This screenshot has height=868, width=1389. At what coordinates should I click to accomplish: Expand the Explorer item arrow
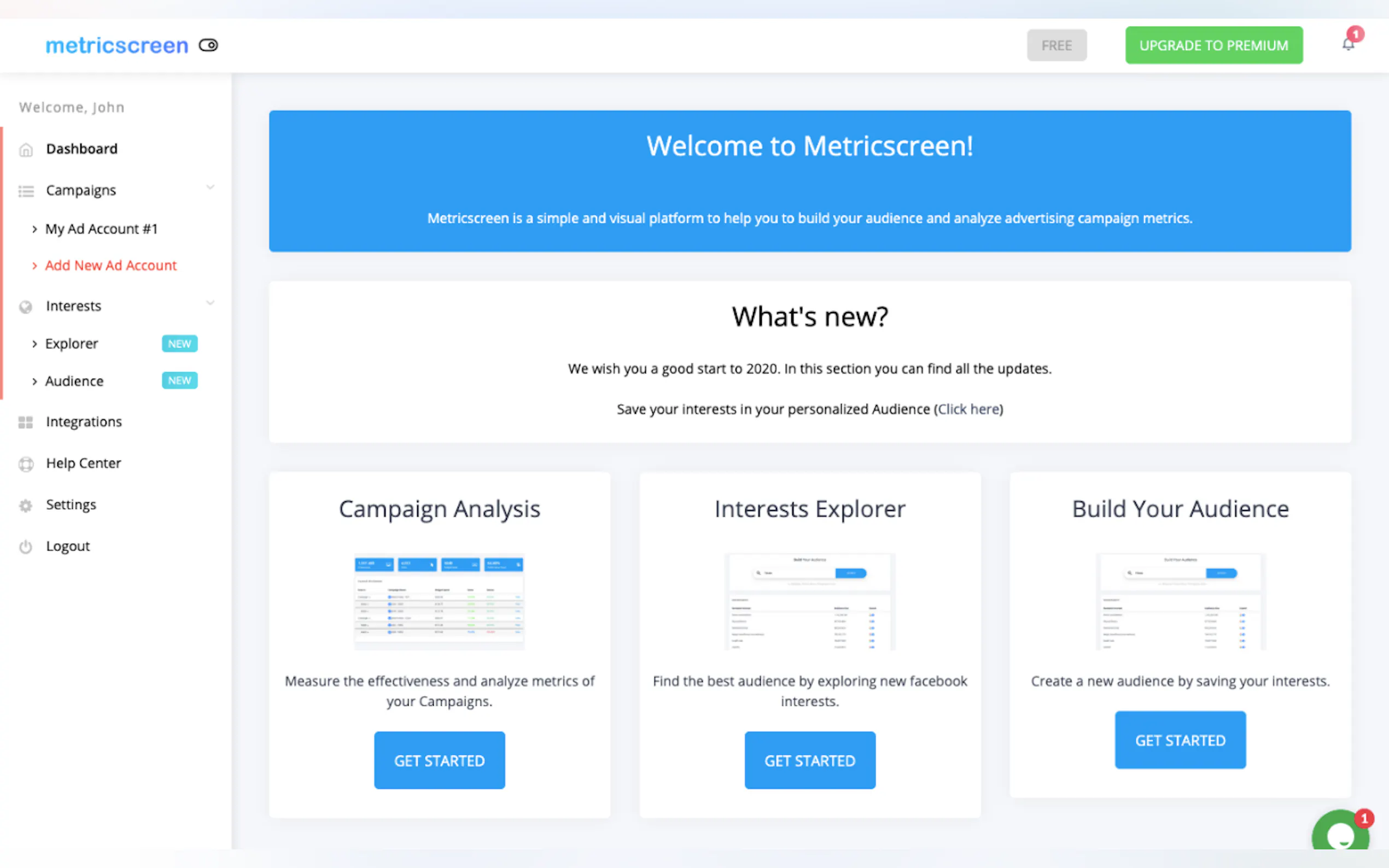tap(34, 344)
